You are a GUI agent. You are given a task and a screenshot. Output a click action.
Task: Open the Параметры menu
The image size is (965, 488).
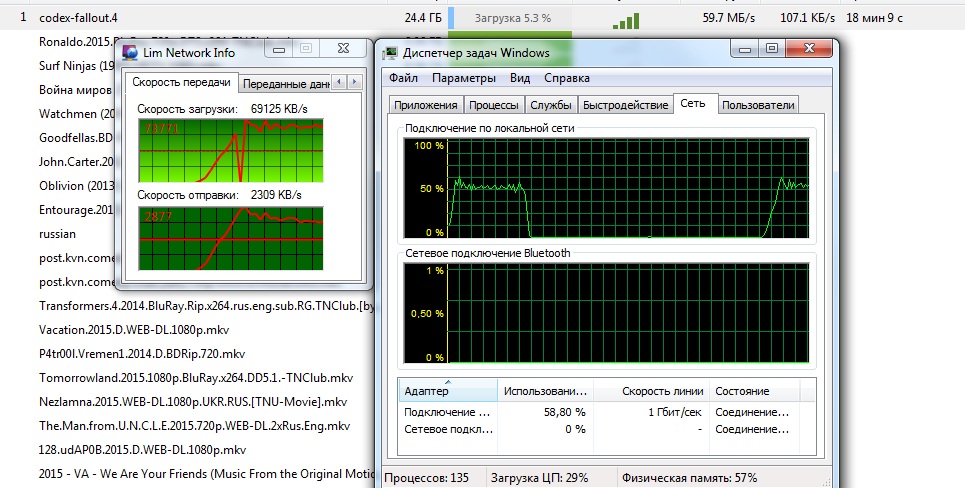464,78
